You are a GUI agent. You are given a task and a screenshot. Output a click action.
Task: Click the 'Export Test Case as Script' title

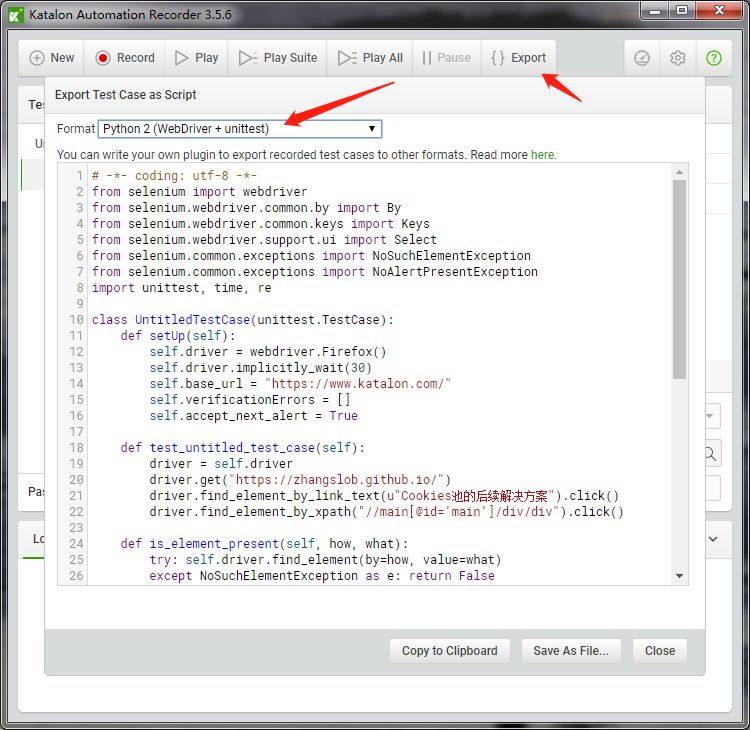pos(125,95)
